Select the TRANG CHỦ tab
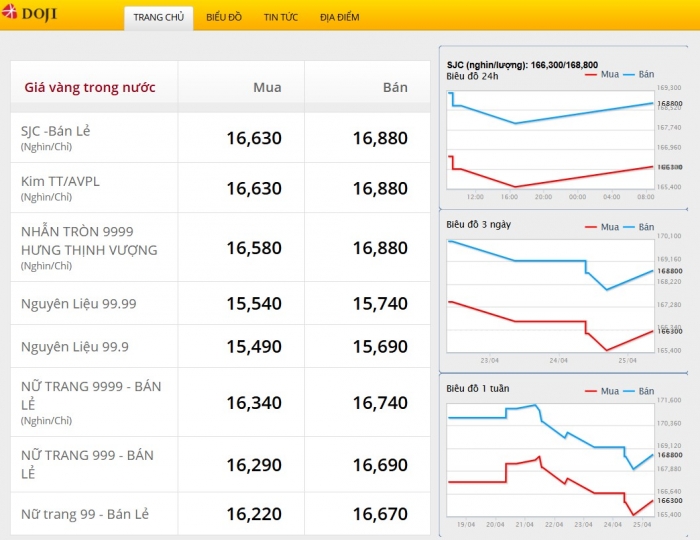 coord(158,18)
